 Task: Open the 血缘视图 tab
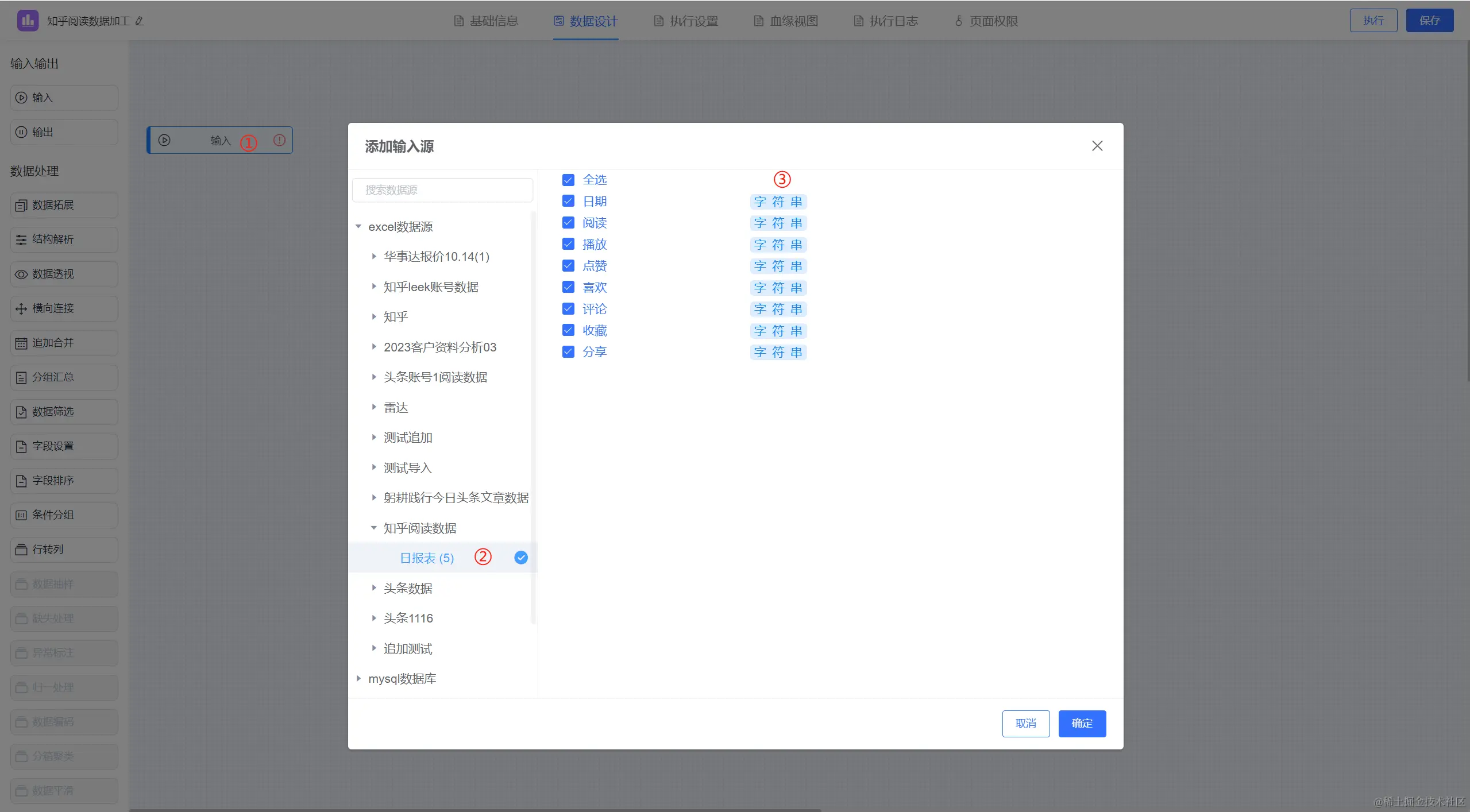786,21
